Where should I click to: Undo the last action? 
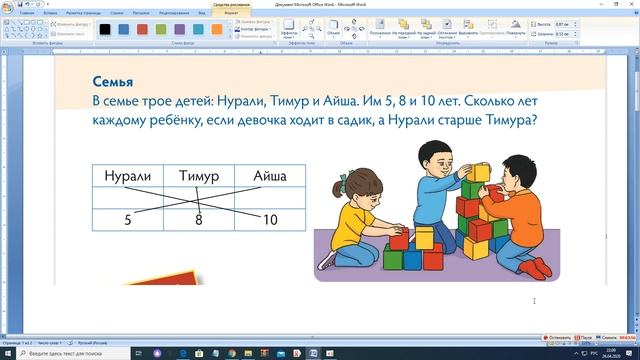[27, 4]
